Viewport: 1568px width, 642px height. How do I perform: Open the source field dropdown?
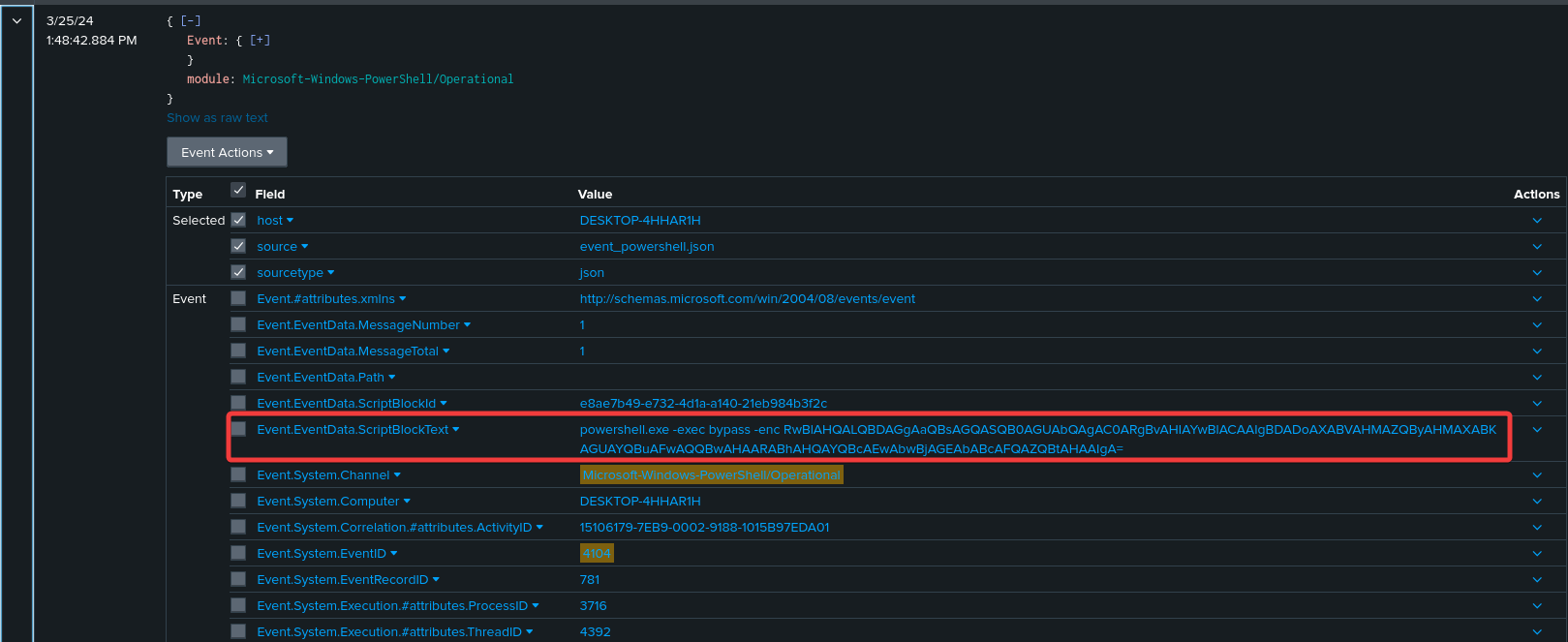[x=282, y=247]
